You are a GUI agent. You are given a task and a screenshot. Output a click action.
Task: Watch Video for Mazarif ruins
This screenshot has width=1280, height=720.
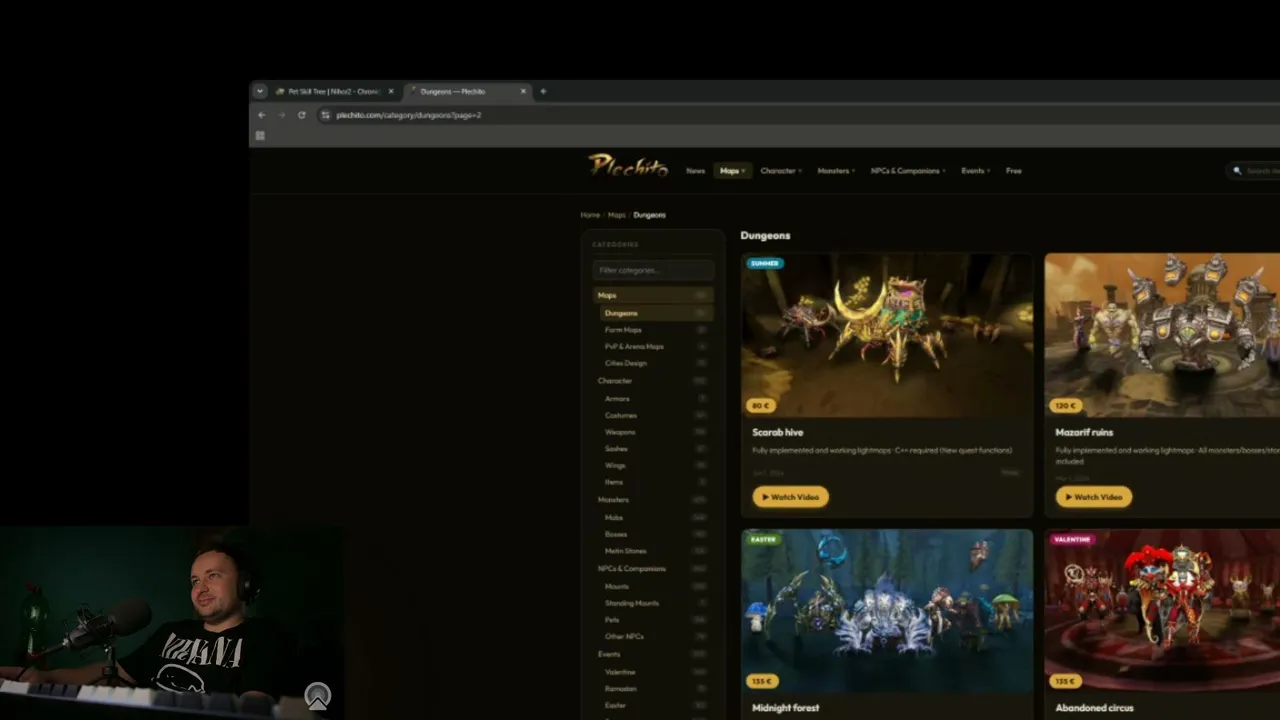coord(1094,497)
